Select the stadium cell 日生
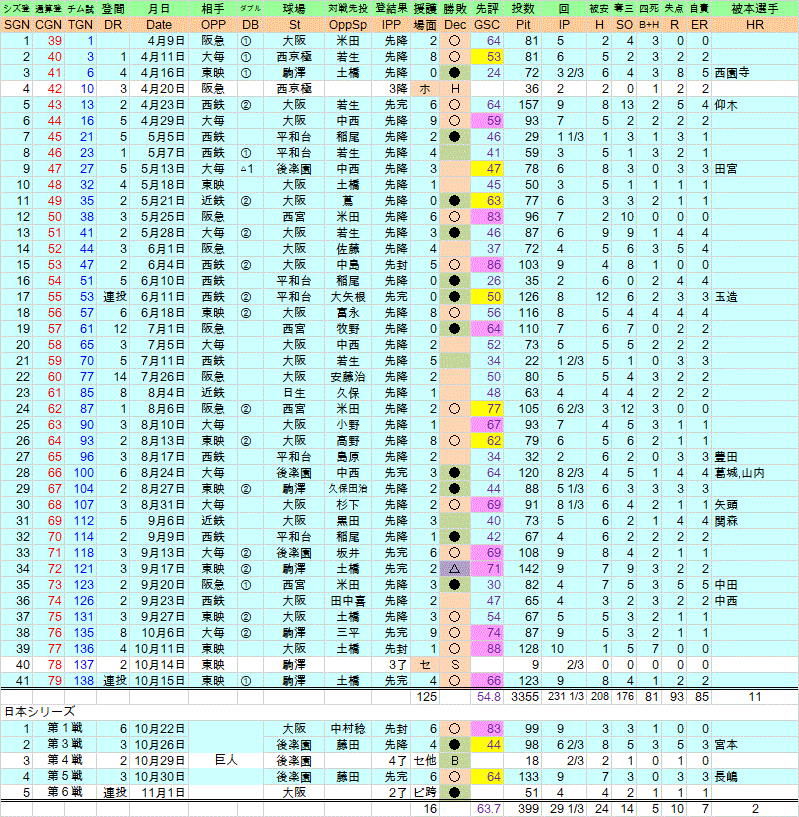Viewport: 799px width, 817px height. coord(294,392)
